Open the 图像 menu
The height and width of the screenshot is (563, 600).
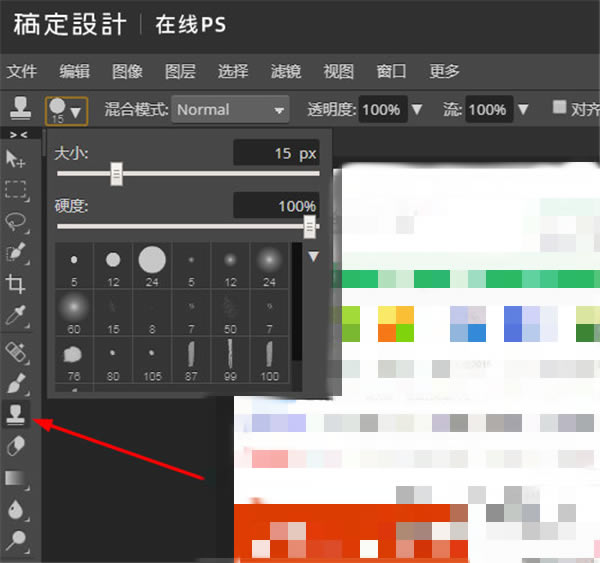pyautogui.click(x=127, y=72)
